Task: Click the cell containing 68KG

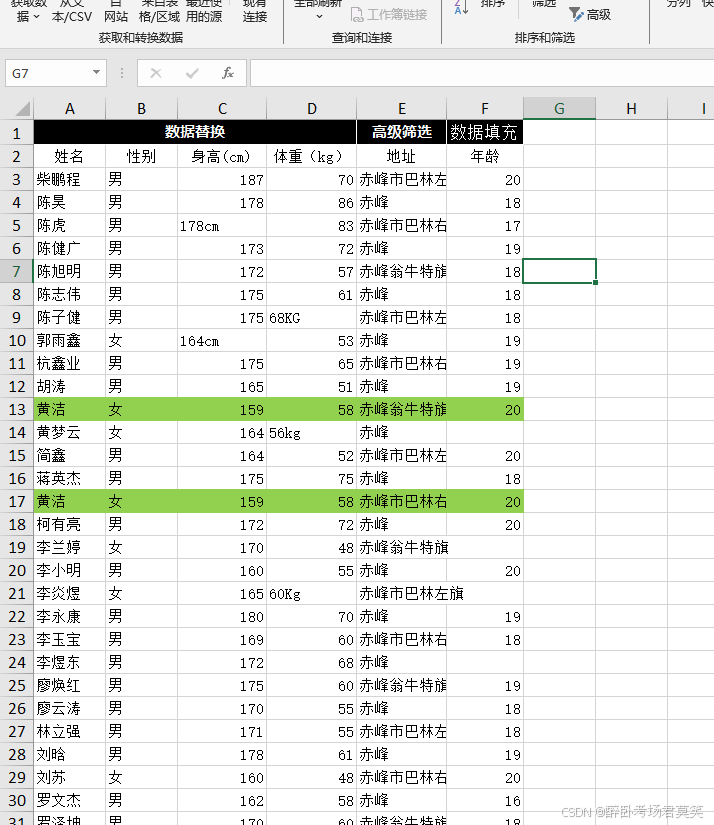Action: [x=311, y=318]
